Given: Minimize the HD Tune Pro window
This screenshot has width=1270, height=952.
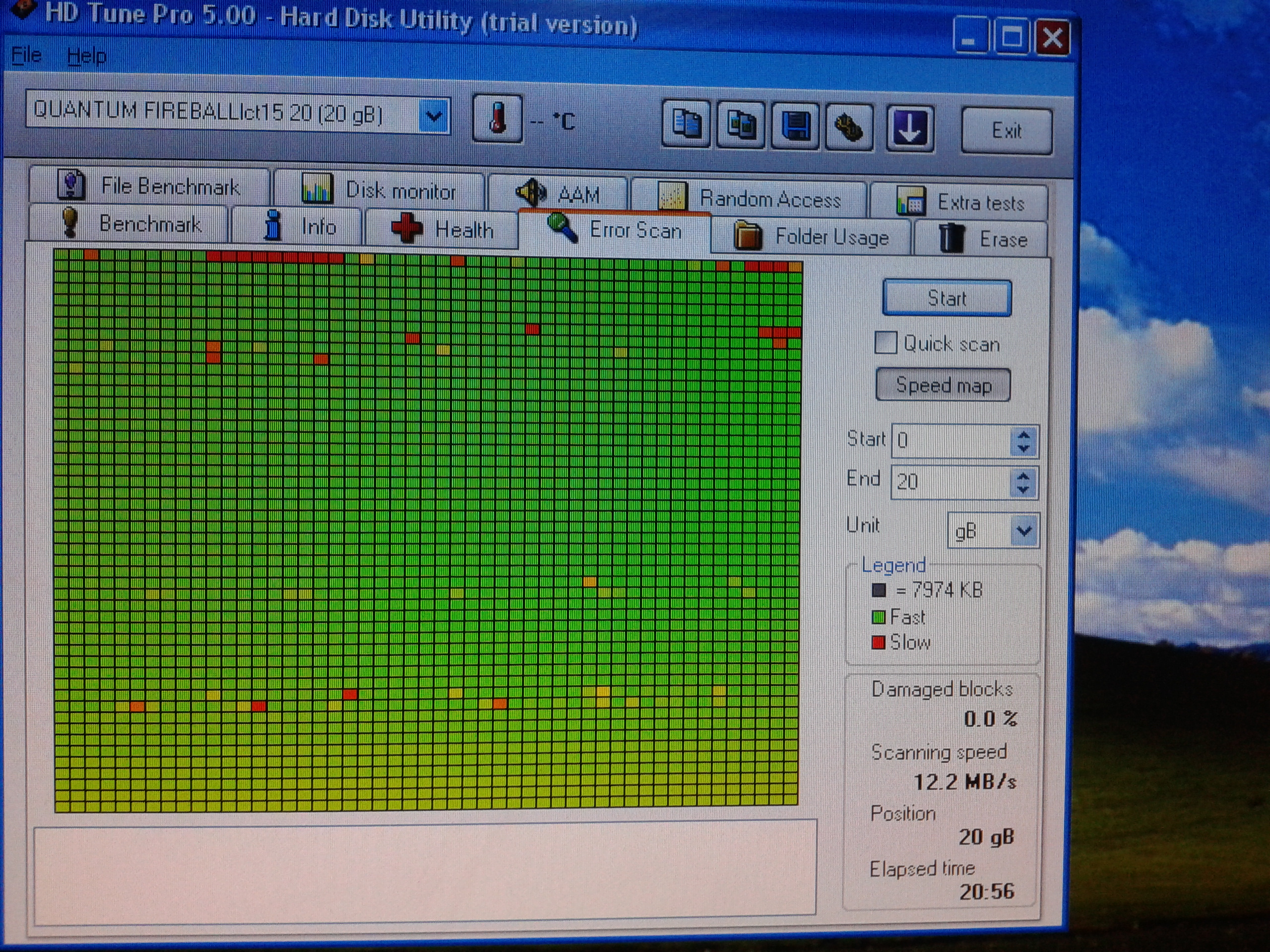Looking at the screenshot, I should pyautogui.click(x=970, y=36).
